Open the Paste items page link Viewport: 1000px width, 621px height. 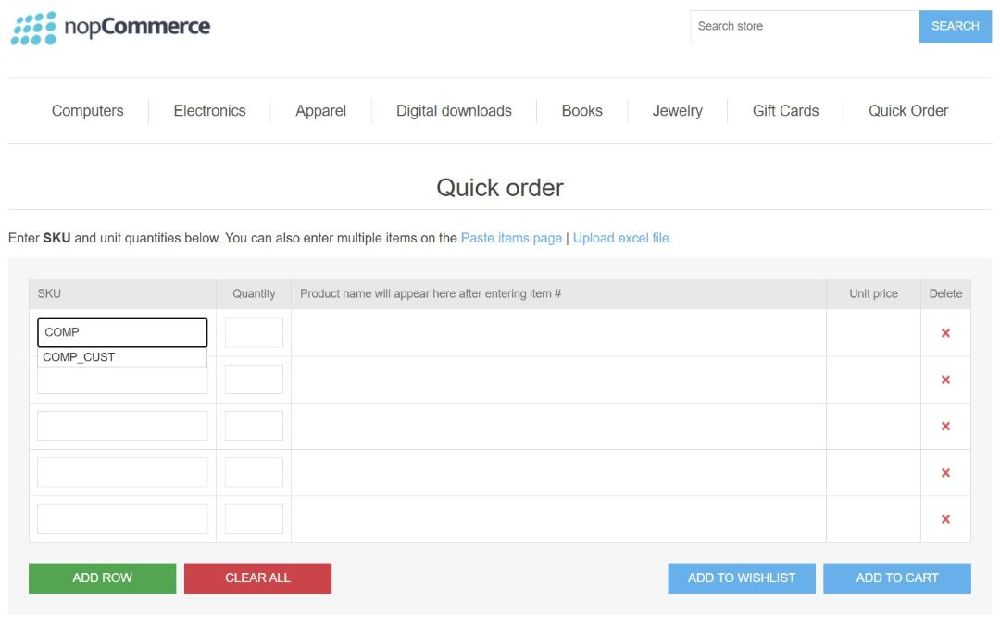click(511, 238)
